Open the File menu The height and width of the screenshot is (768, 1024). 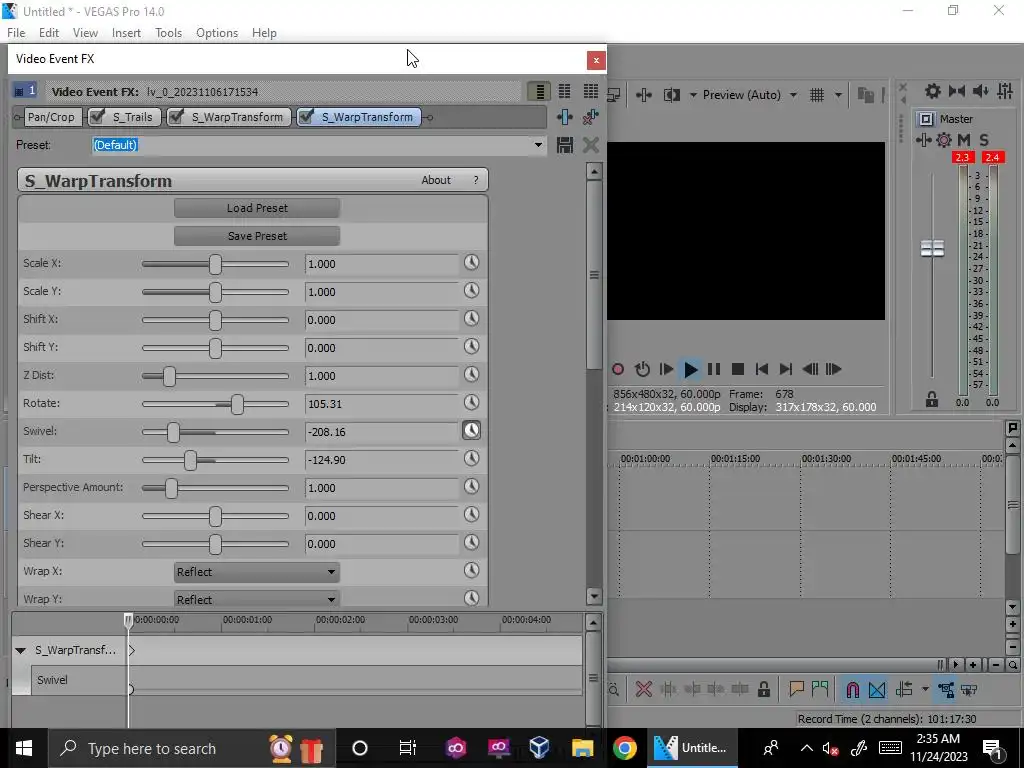[16, 33]
